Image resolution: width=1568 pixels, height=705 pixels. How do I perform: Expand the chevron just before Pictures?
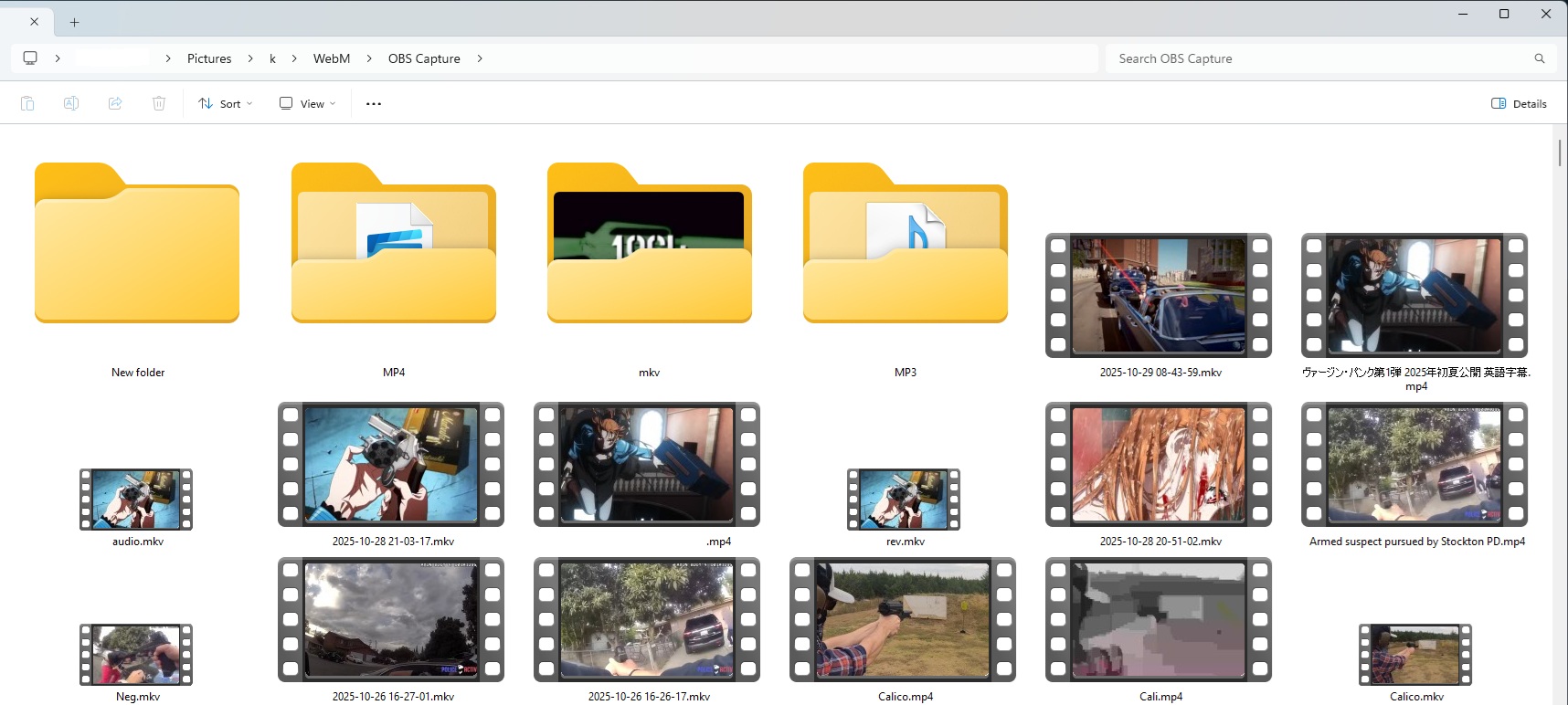[168, 58]
